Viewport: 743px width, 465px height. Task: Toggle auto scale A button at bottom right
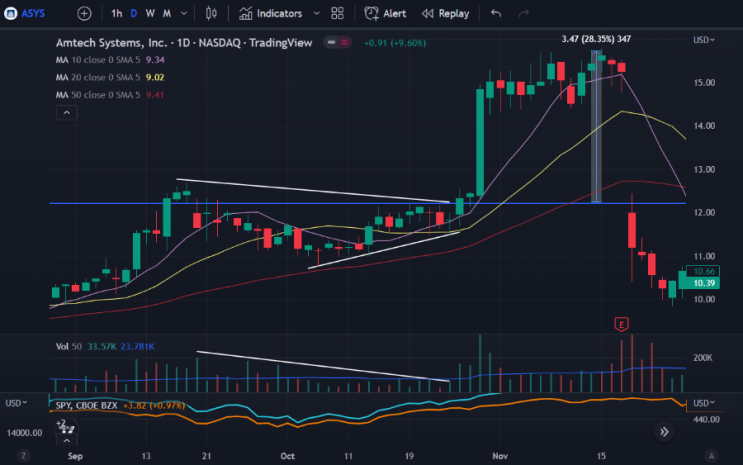tap(711, 456)
